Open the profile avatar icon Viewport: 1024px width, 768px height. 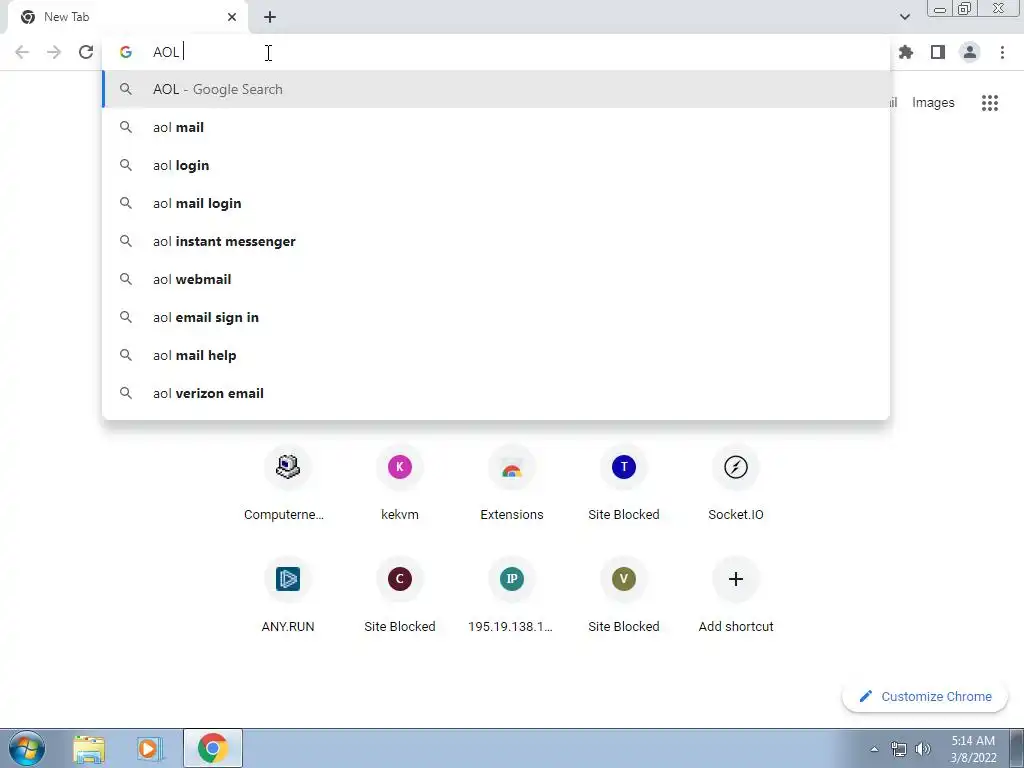coord(970,52)
